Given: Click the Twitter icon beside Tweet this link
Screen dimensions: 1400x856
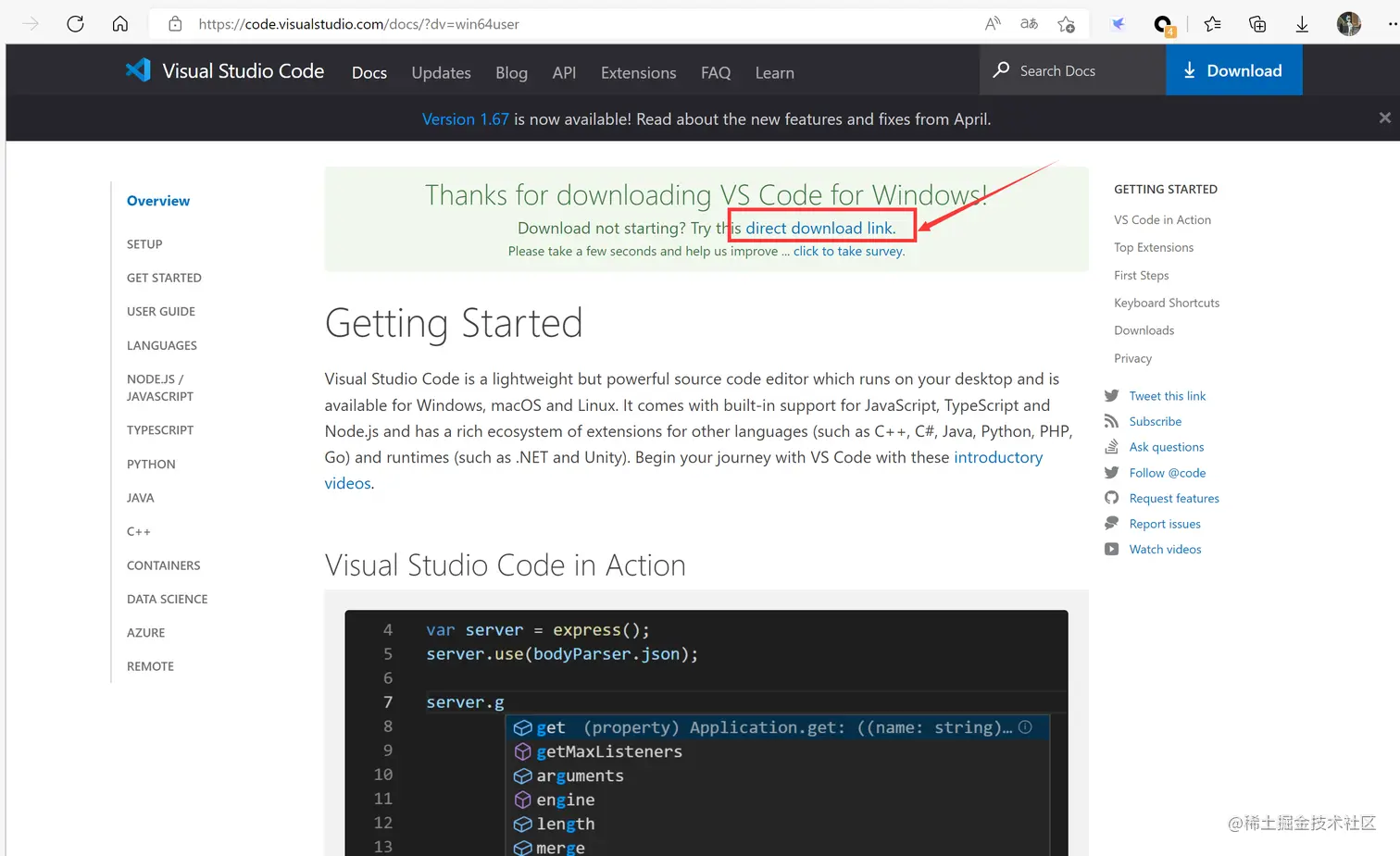Looking at the screenshot, I should (1111, 395).
